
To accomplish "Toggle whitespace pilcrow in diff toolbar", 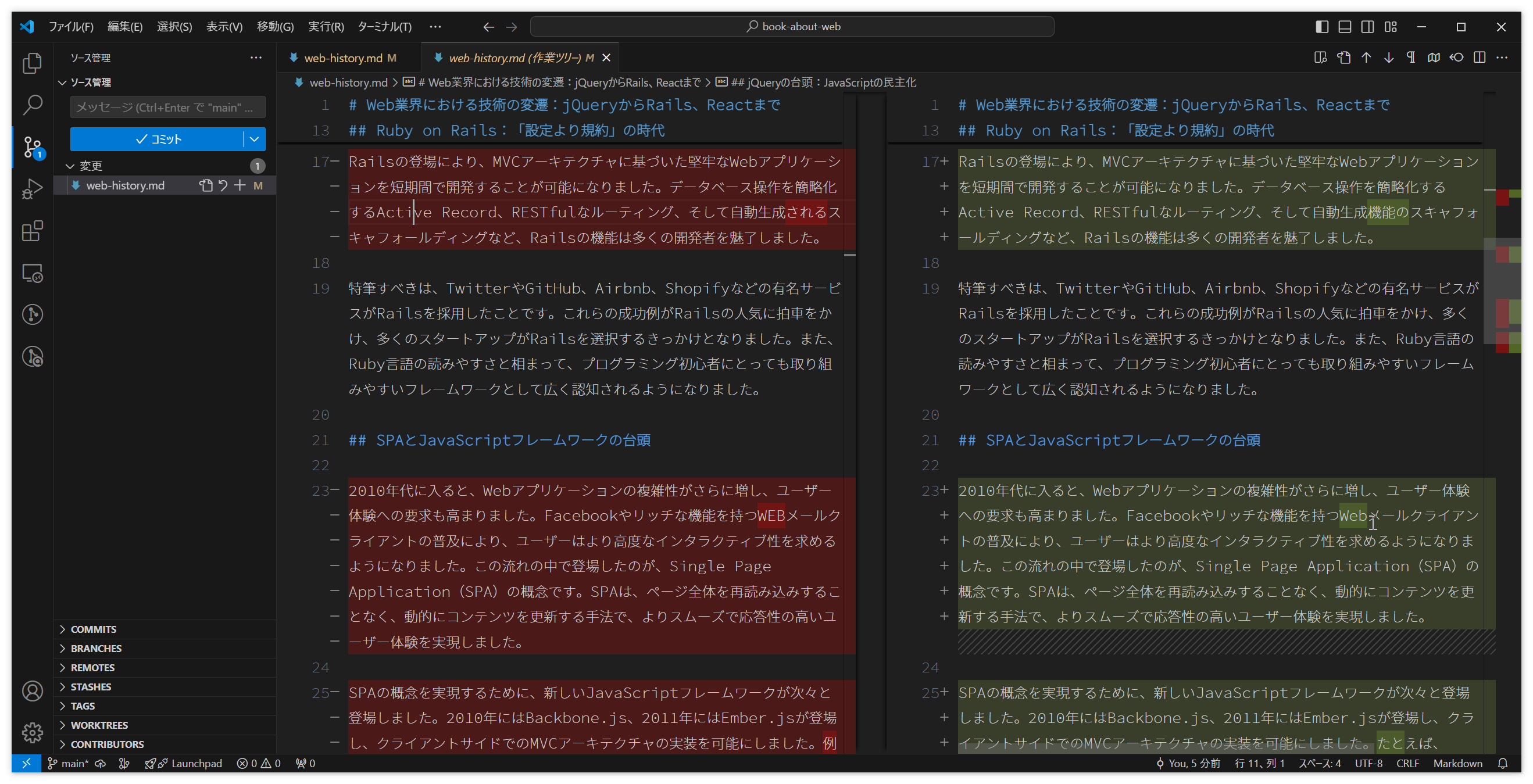I will pyautogui.click(x=1411, y=58).
